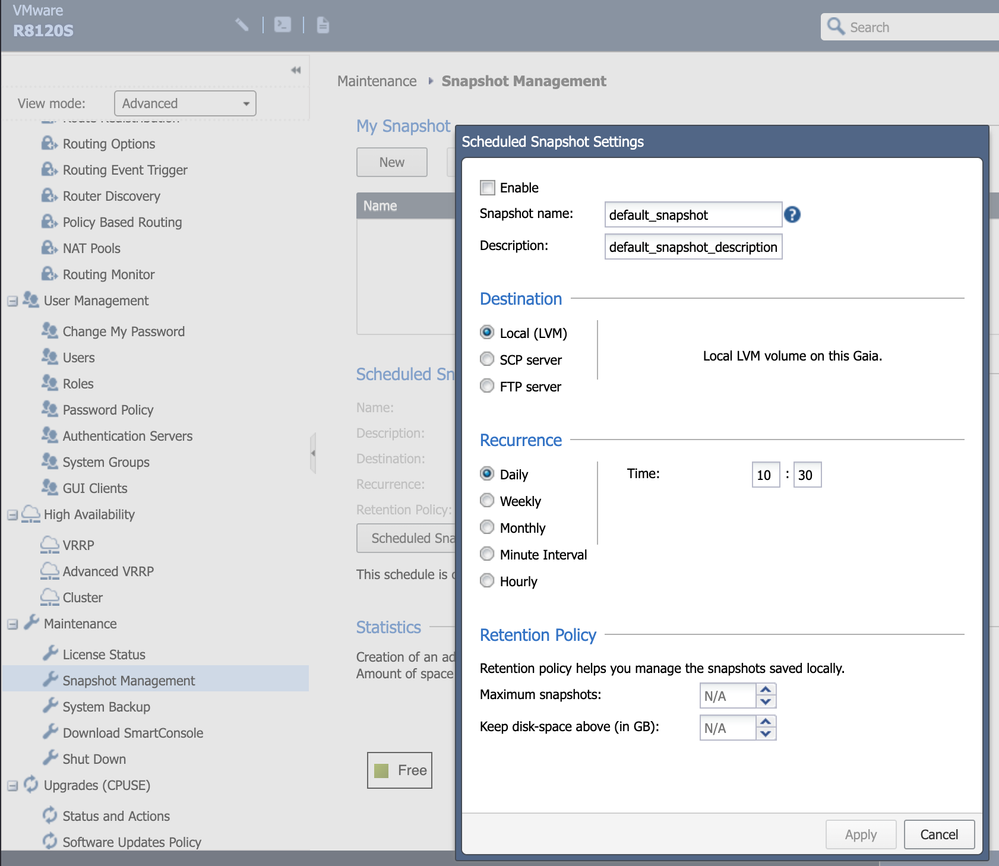999x866 pixels.
Task: Click the Routing Monitor icon
Action: pos(49,274)
